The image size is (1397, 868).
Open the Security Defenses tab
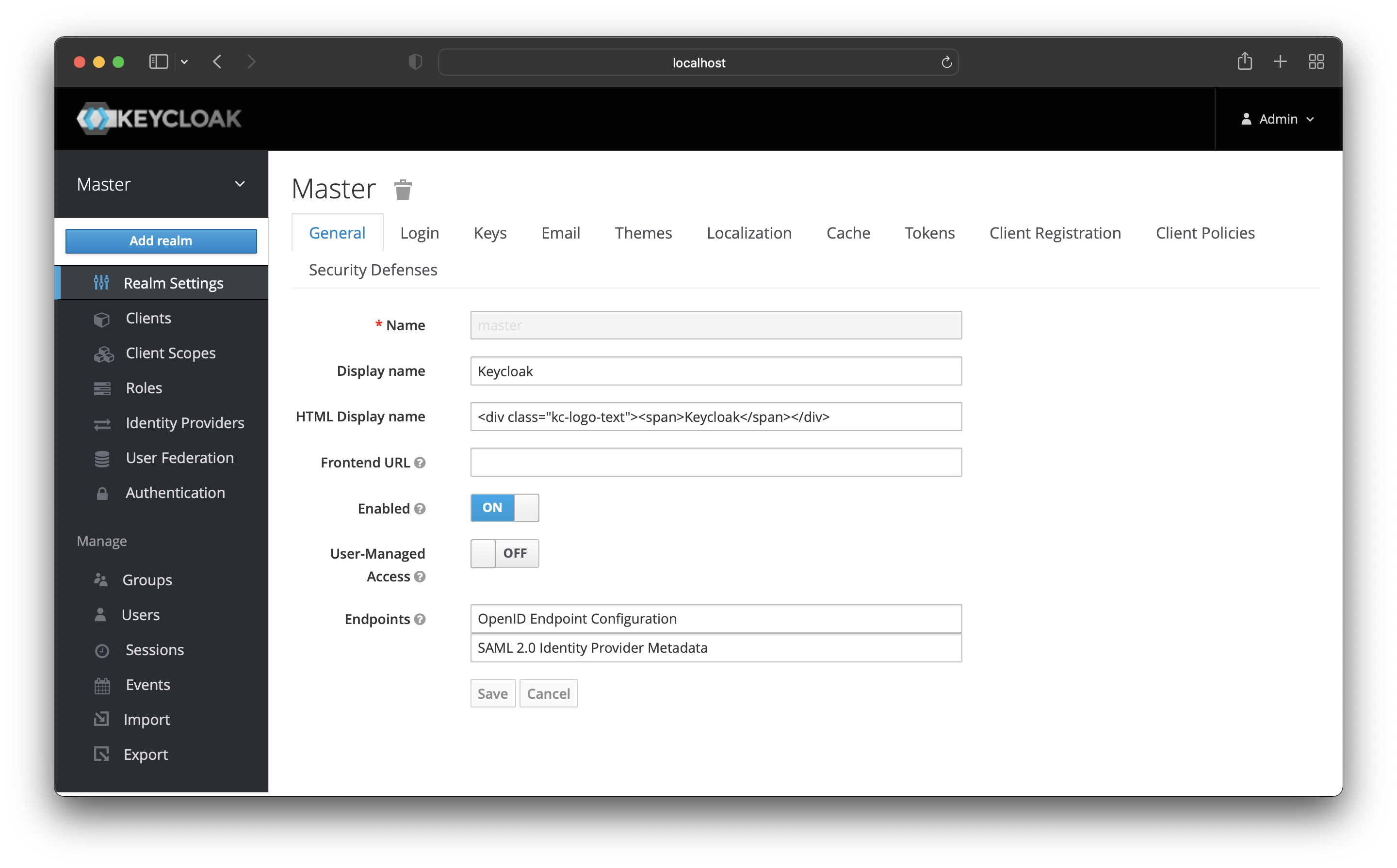tap(372, 270)
